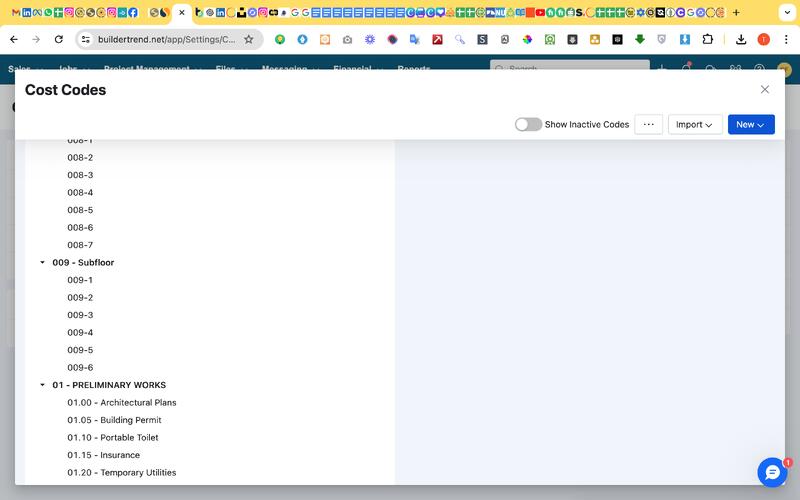Open 01.15 - Insurance code

[x=104, y=455]
